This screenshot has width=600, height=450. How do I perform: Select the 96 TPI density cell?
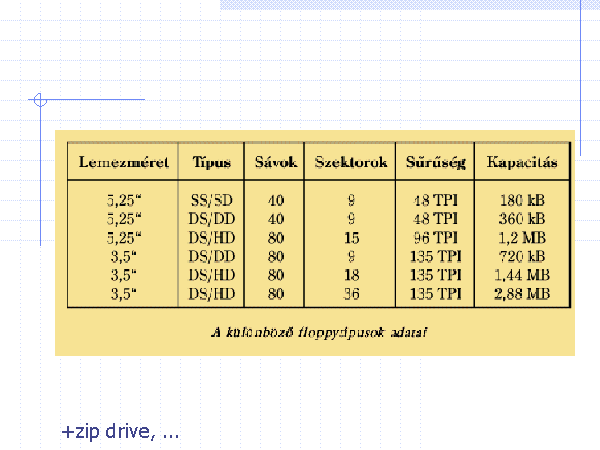click(434, 237)
